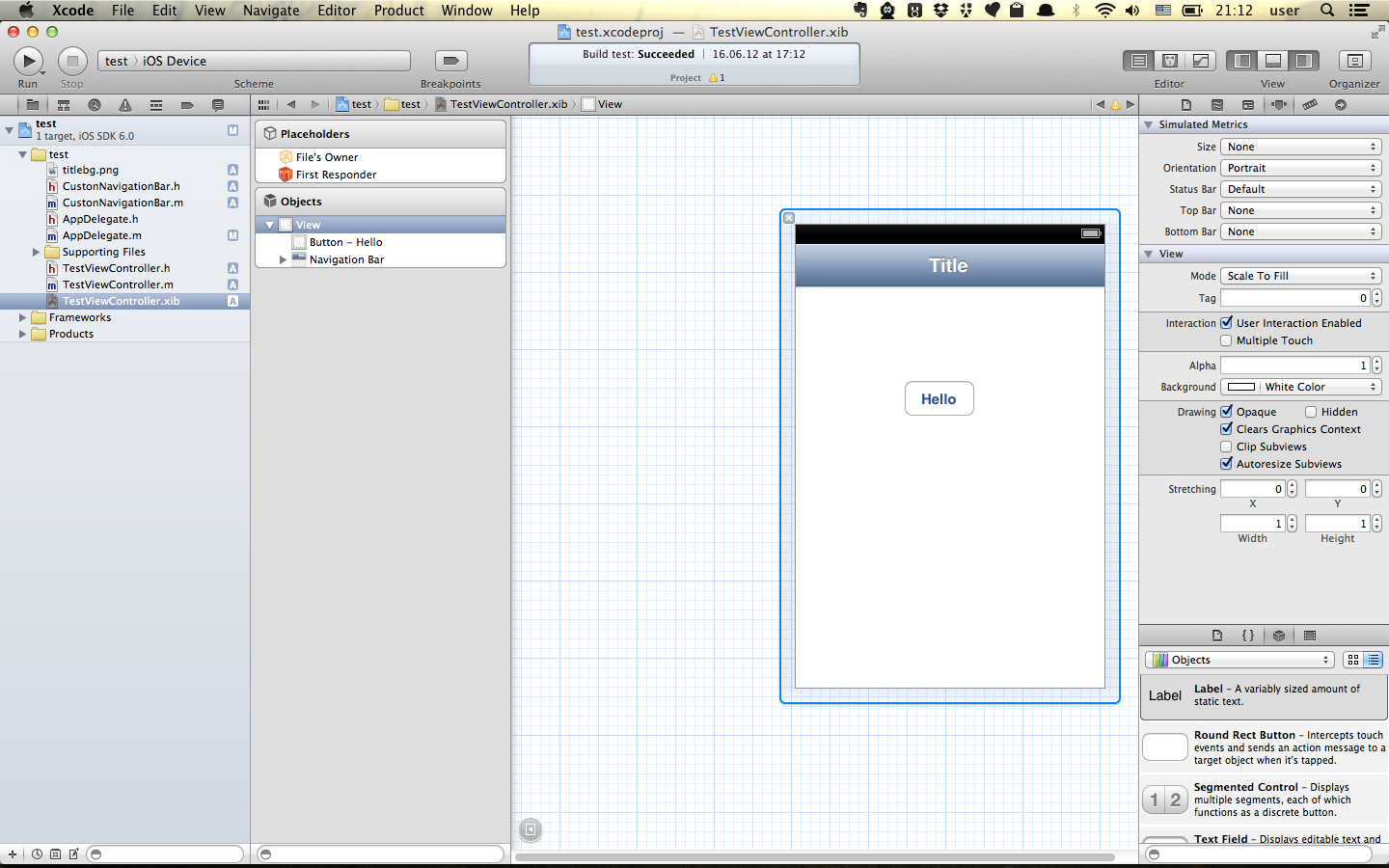The image size is (1389, 868).
Task: Click the Background White Color swatch
Action: [x=1241, y=387]
